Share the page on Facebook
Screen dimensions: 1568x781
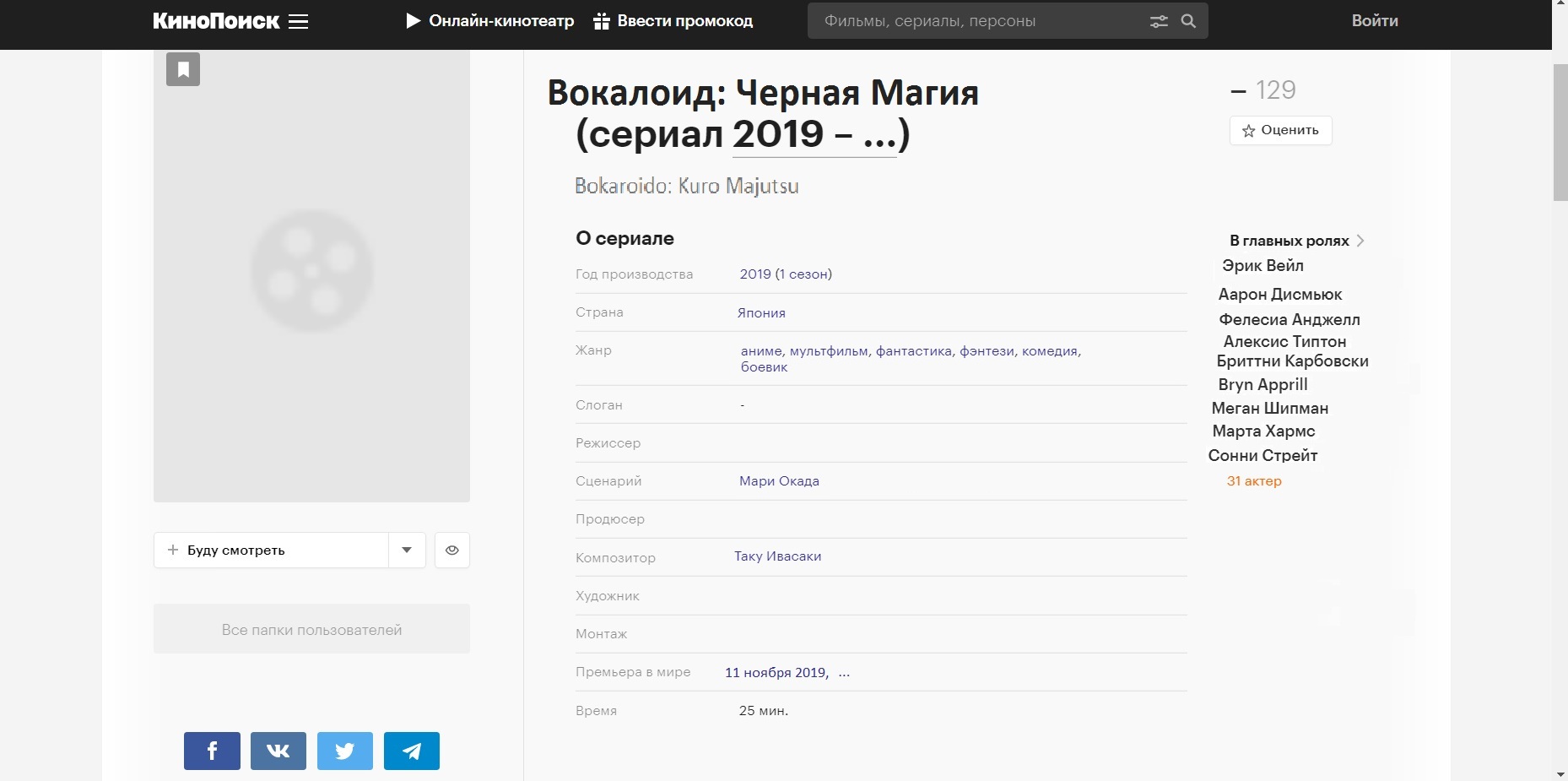pos(212,751)
